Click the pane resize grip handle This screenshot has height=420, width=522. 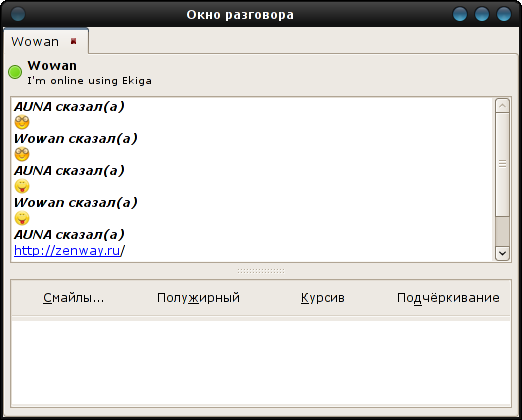point(261,271)
